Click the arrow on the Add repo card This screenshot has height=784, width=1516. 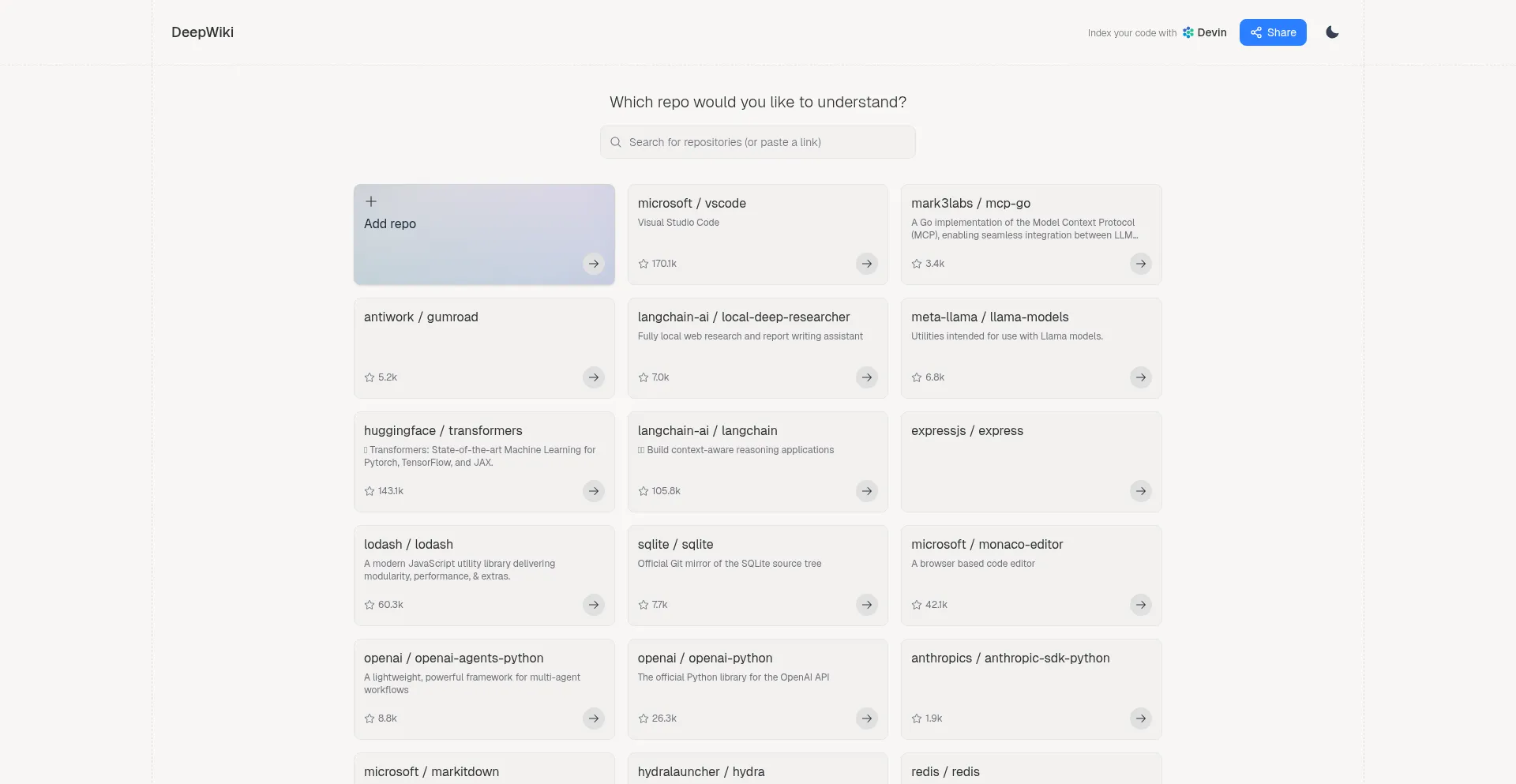[593, 264]
